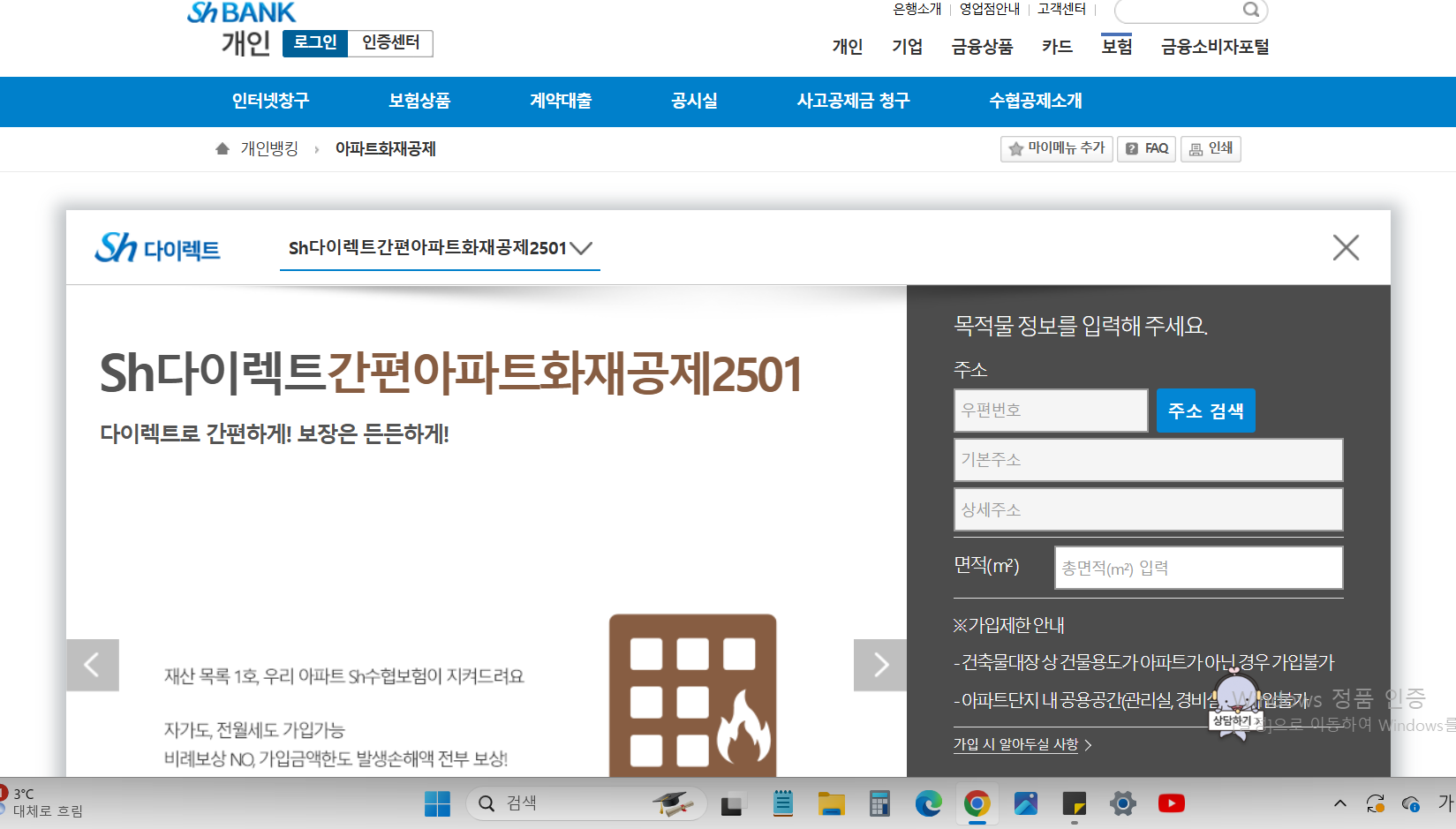Open the 은행소개 link
Image resolution: width=1456 pixels, height=829 pixels.
(x=917, y=9)
